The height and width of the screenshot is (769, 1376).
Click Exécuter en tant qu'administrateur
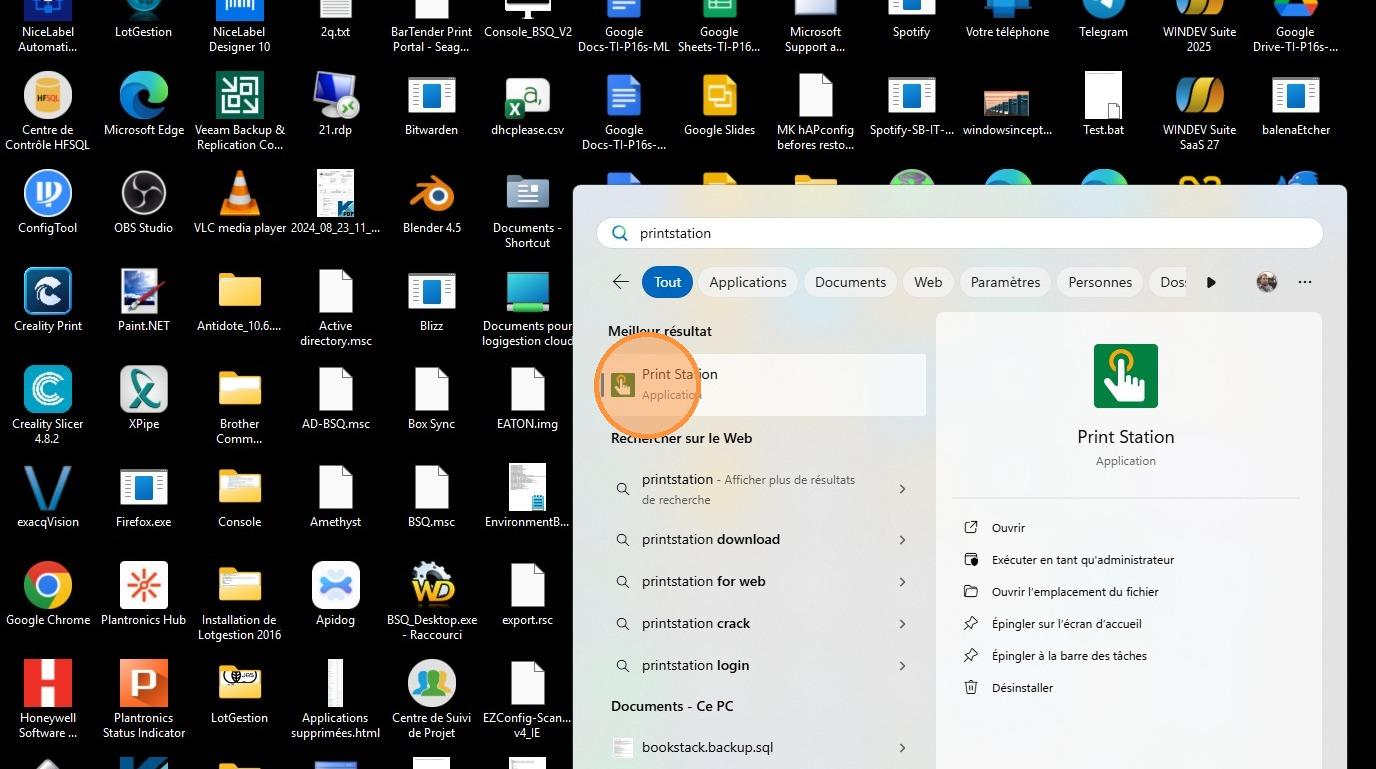tap(1083, 560)
